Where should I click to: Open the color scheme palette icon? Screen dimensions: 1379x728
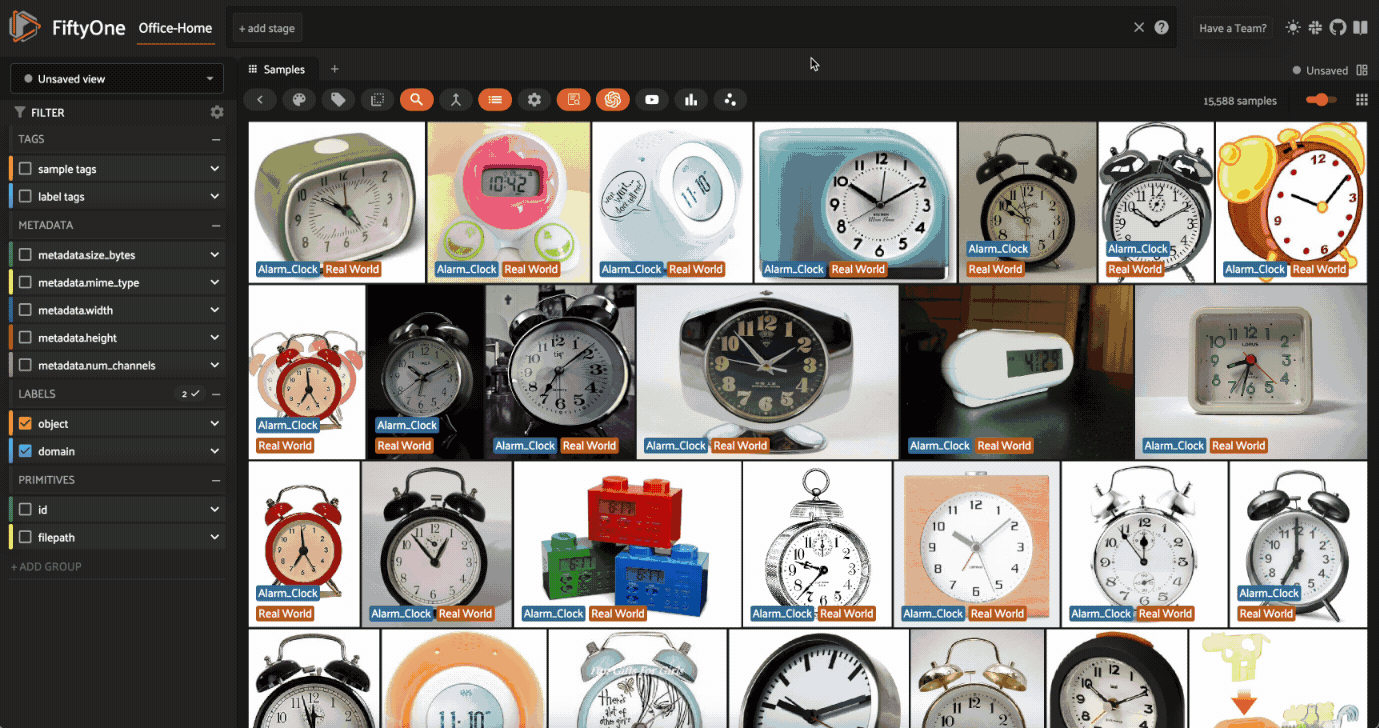click(x=298, y=99)
